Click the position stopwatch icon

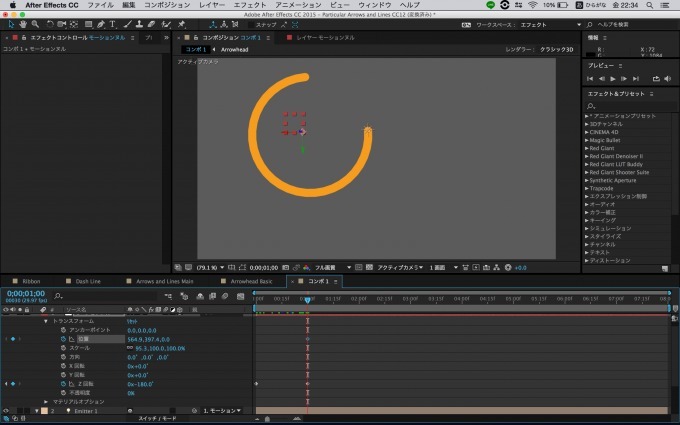(63, 339)
